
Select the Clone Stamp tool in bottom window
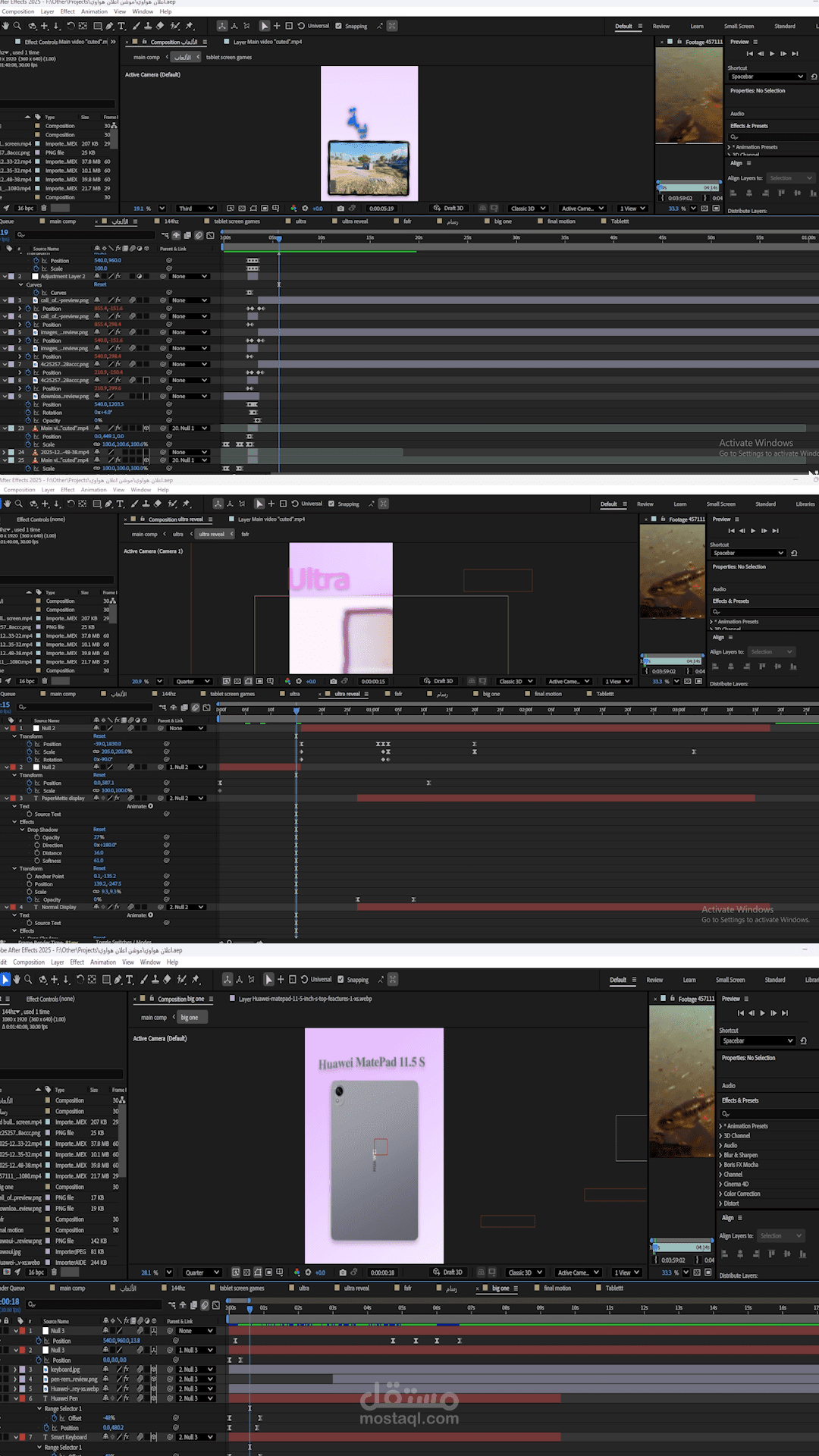155,979
